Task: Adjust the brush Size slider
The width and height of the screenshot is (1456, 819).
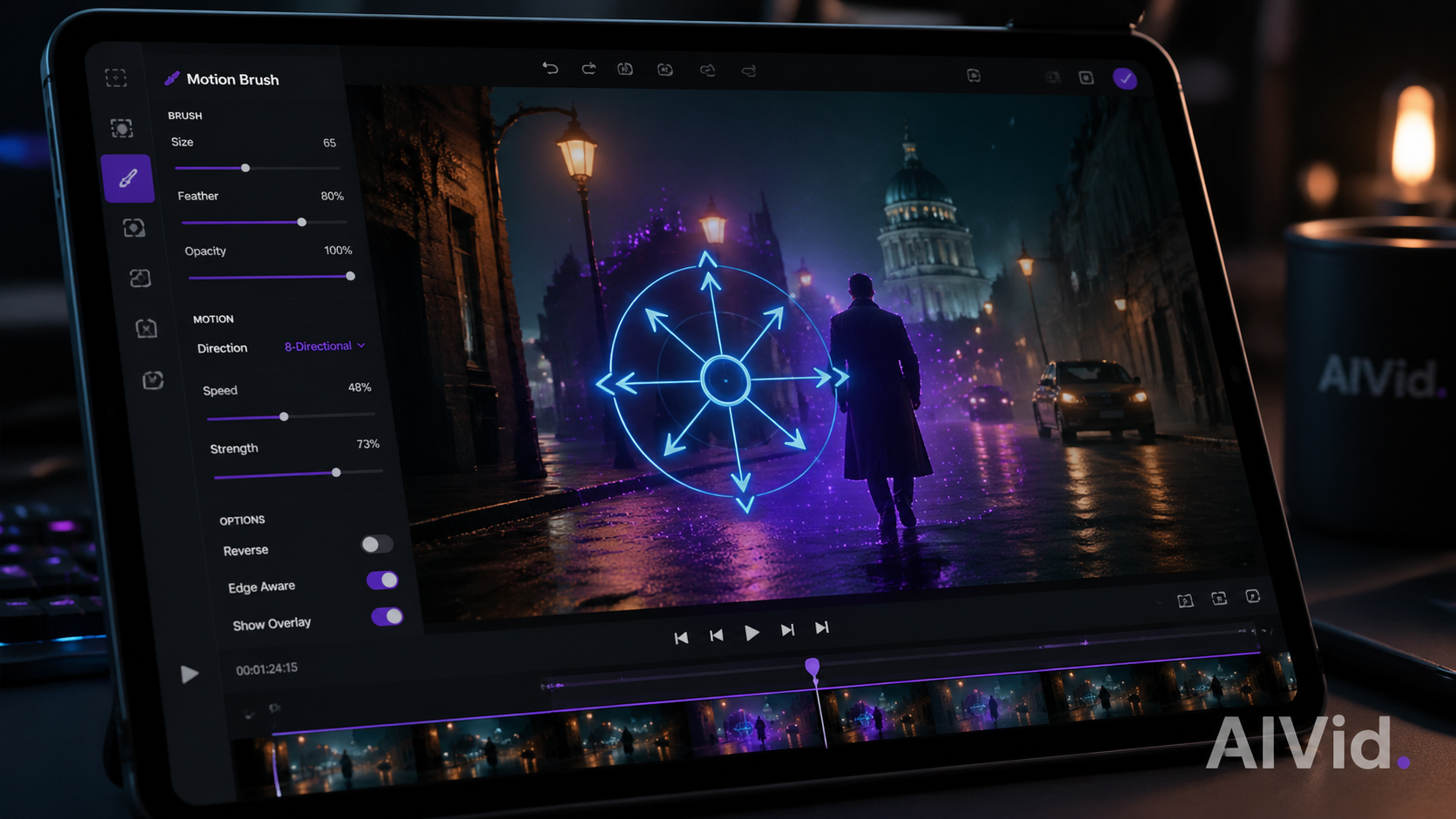Action: coord(246,168)
